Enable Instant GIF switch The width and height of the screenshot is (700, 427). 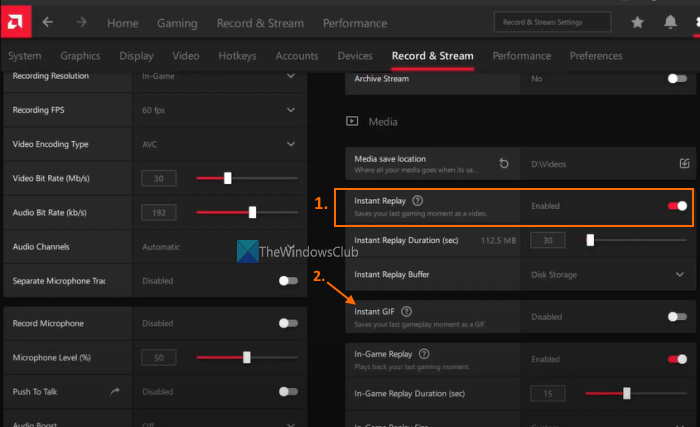677,317
